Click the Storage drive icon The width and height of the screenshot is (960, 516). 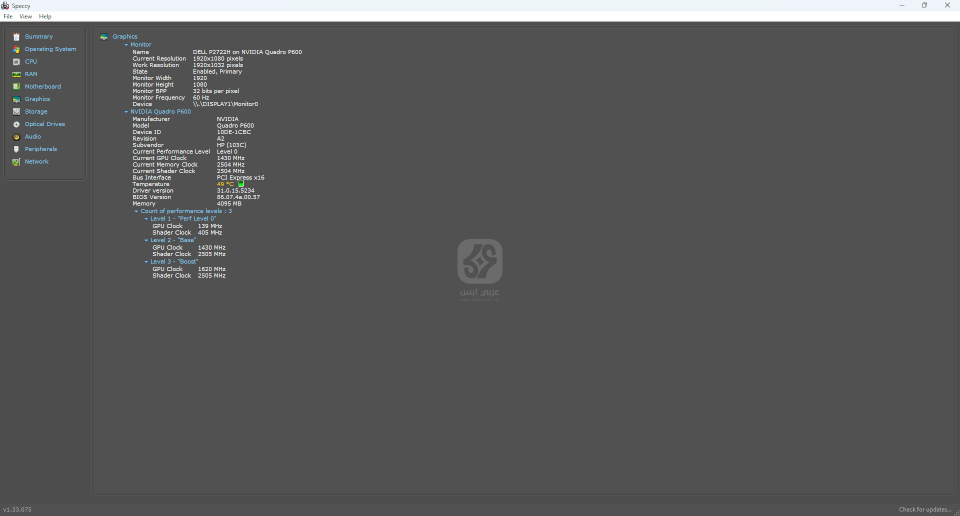tap(16, 112)
